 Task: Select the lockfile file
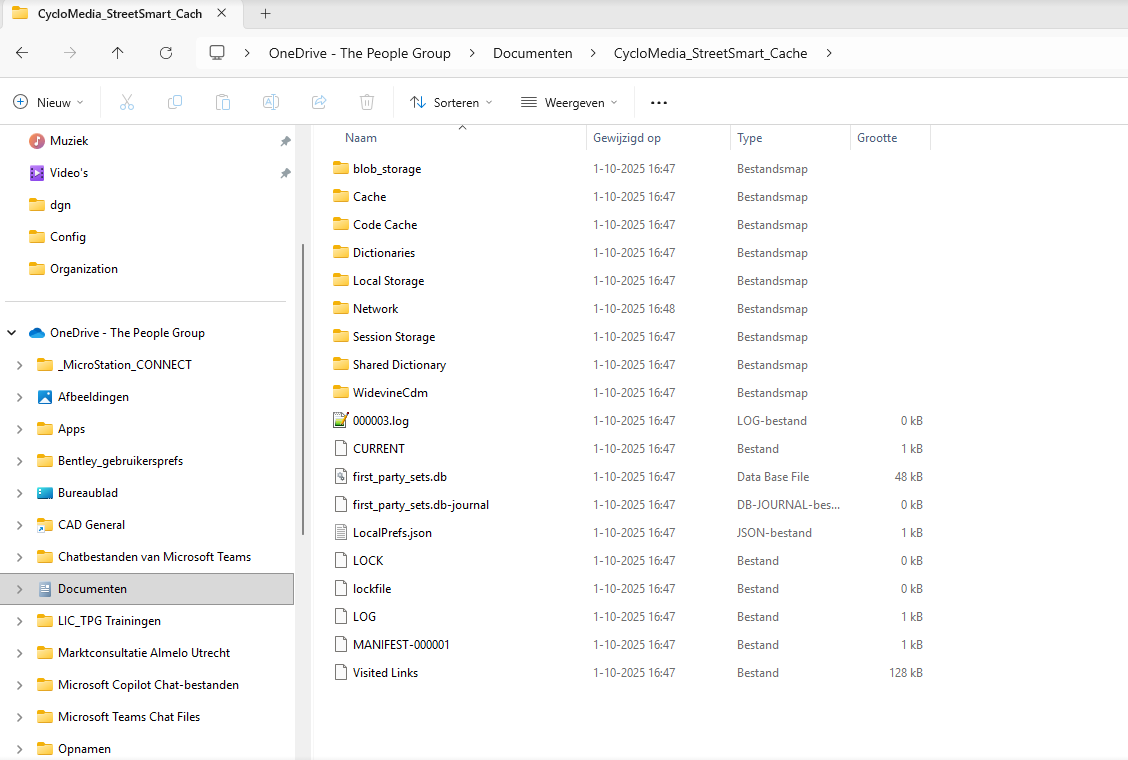(x=371, y=589)
